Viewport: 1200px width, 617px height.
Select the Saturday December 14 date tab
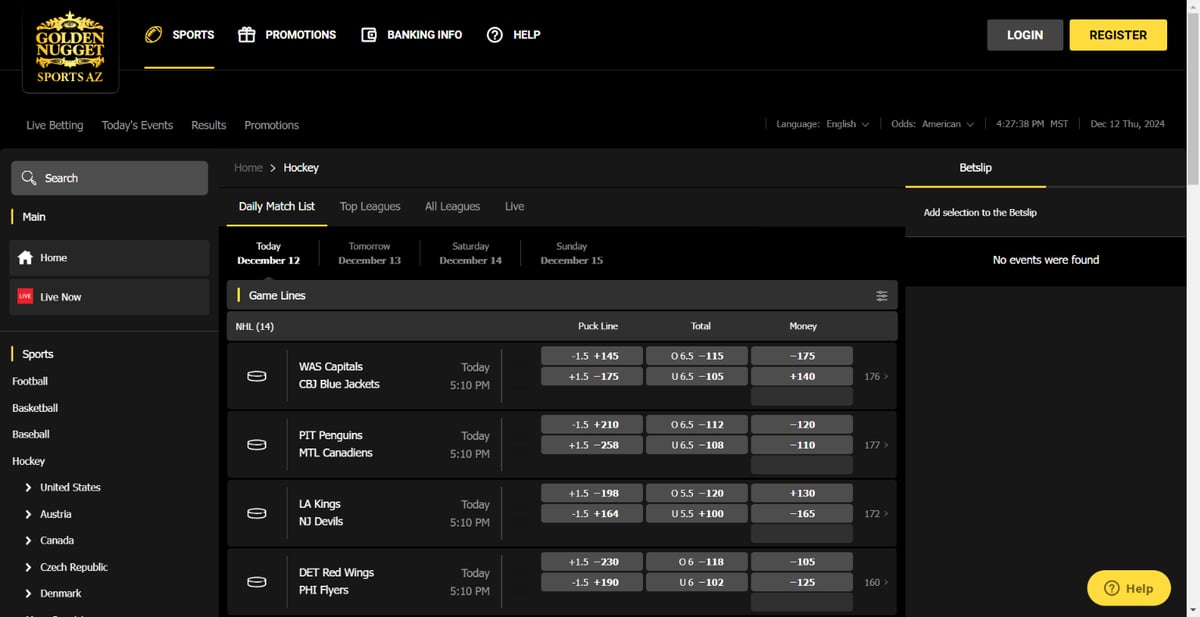pyautogui.click(x=471, y=253)
